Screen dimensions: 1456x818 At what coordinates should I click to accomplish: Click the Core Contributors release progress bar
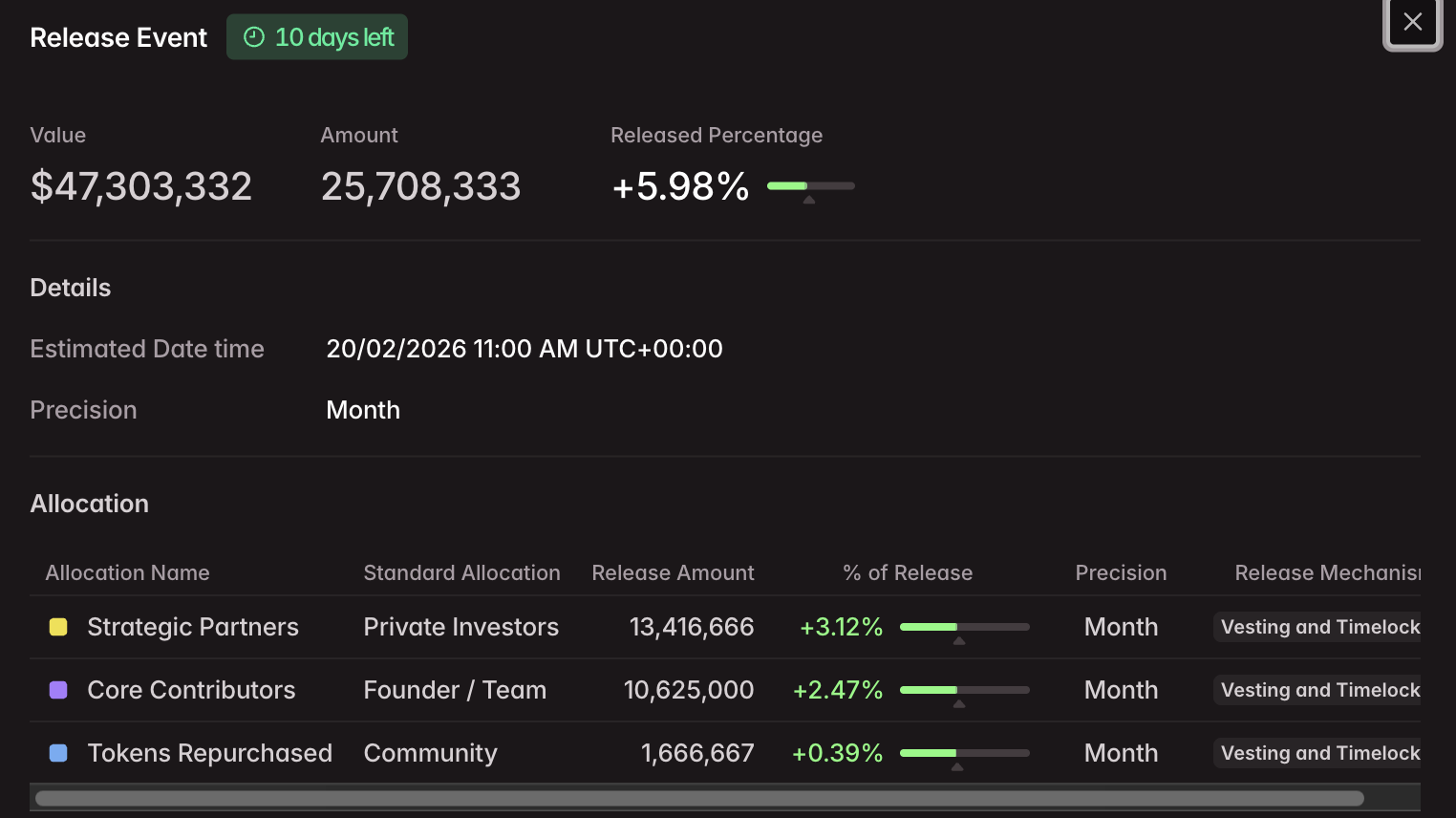964,690
